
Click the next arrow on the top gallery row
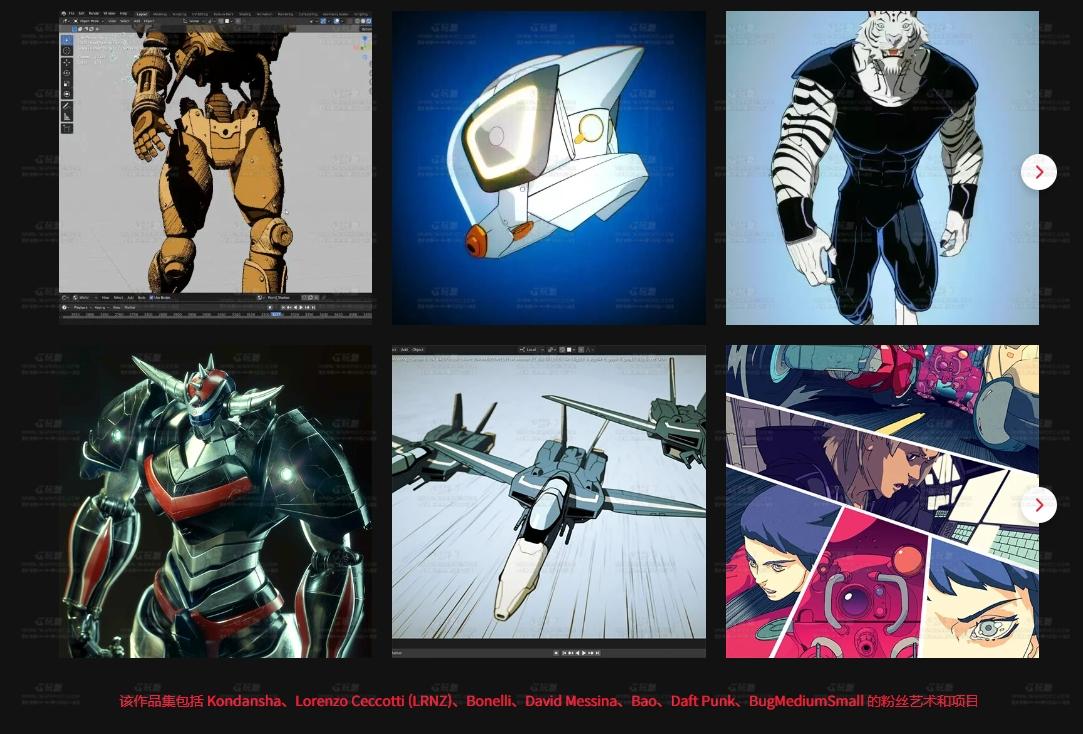pos(1039,172)
